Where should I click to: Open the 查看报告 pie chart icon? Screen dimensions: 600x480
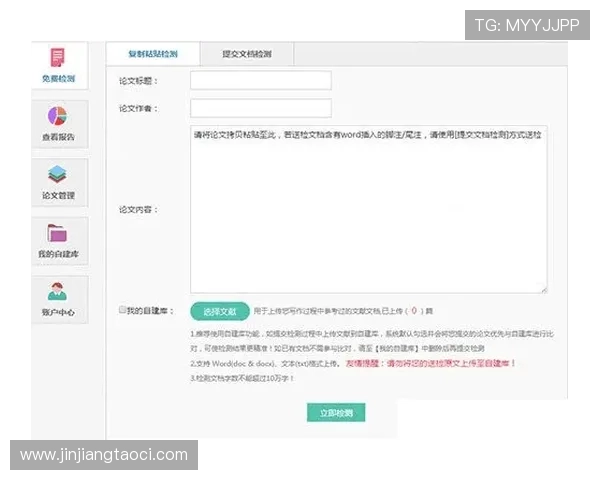(x=57, y=116)
